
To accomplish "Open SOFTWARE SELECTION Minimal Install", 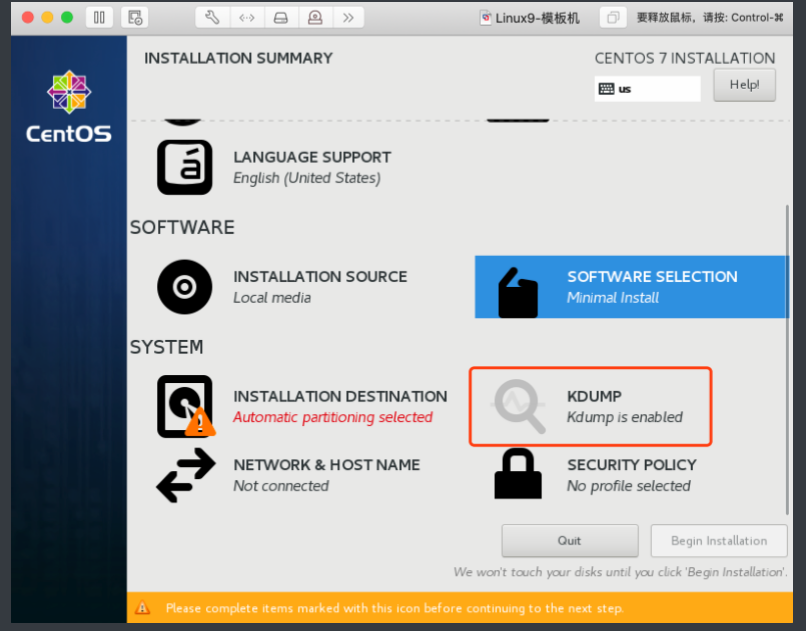I will click(x=631, y=287).
